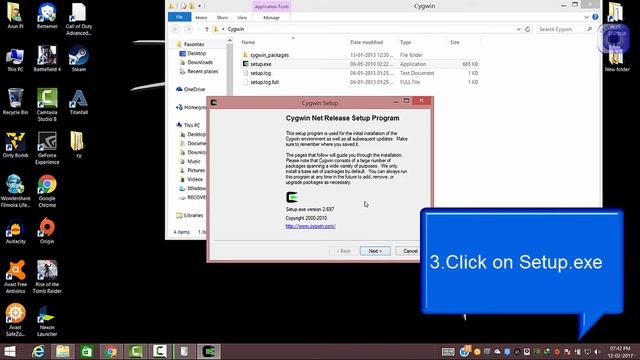Open Titanfall desktop shortcut
This screenshot has height=360, width=640.
tap(78, 102)
